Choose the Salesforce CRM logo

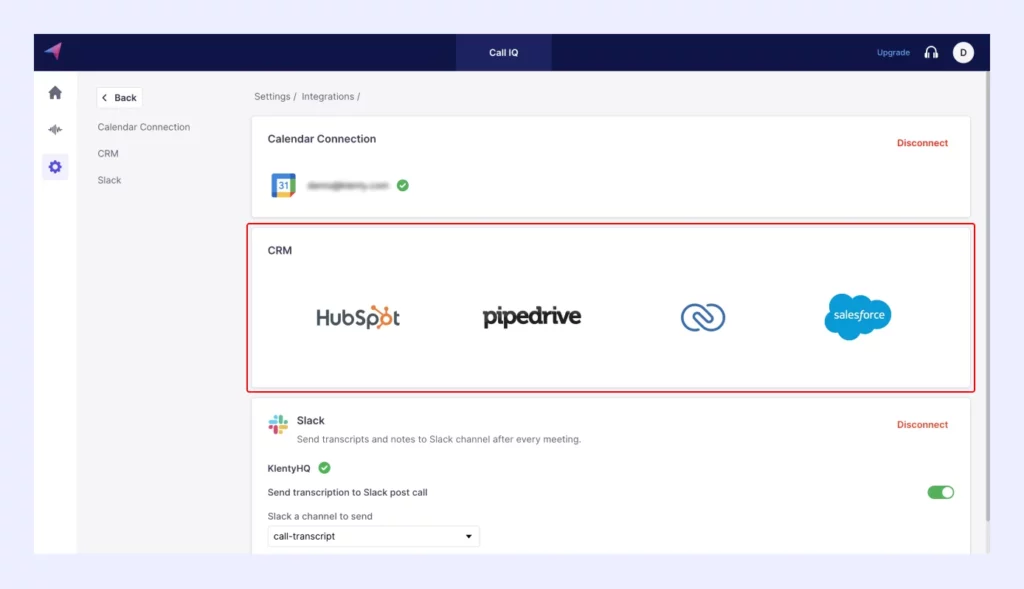[x=857, y=316]
